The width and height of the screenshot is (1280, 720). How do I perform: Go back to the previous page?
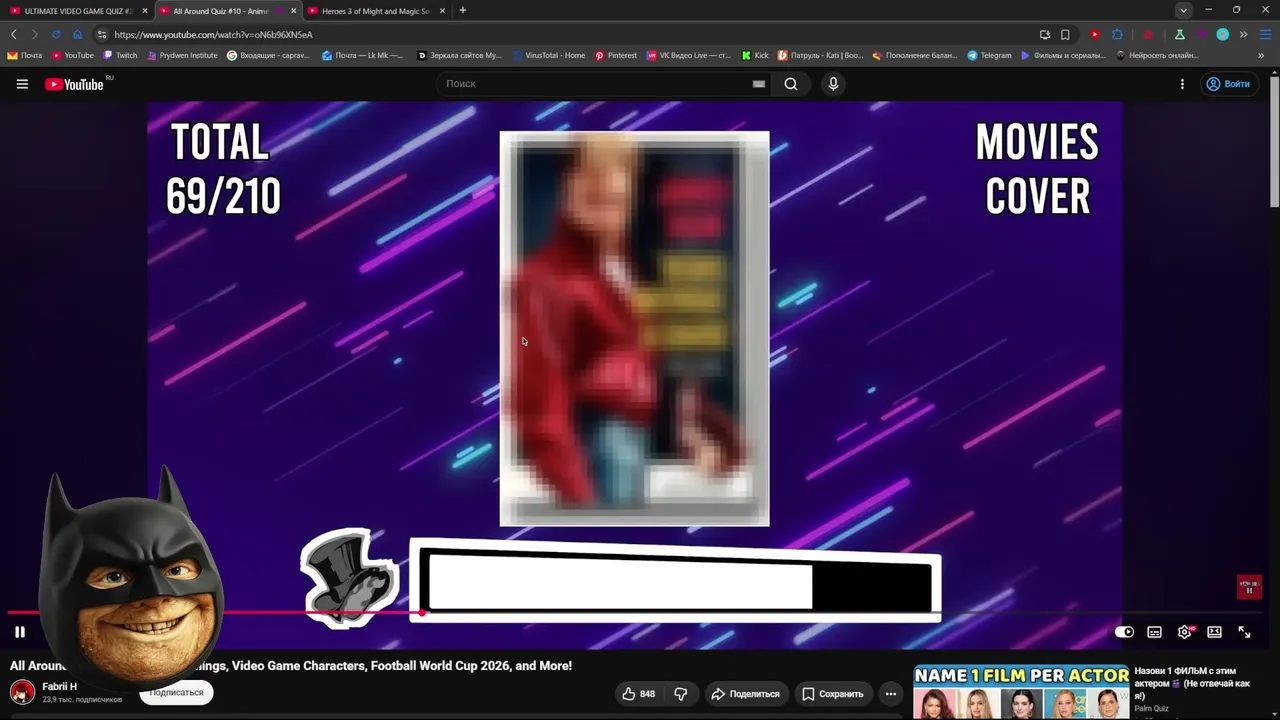coord(14,35)
